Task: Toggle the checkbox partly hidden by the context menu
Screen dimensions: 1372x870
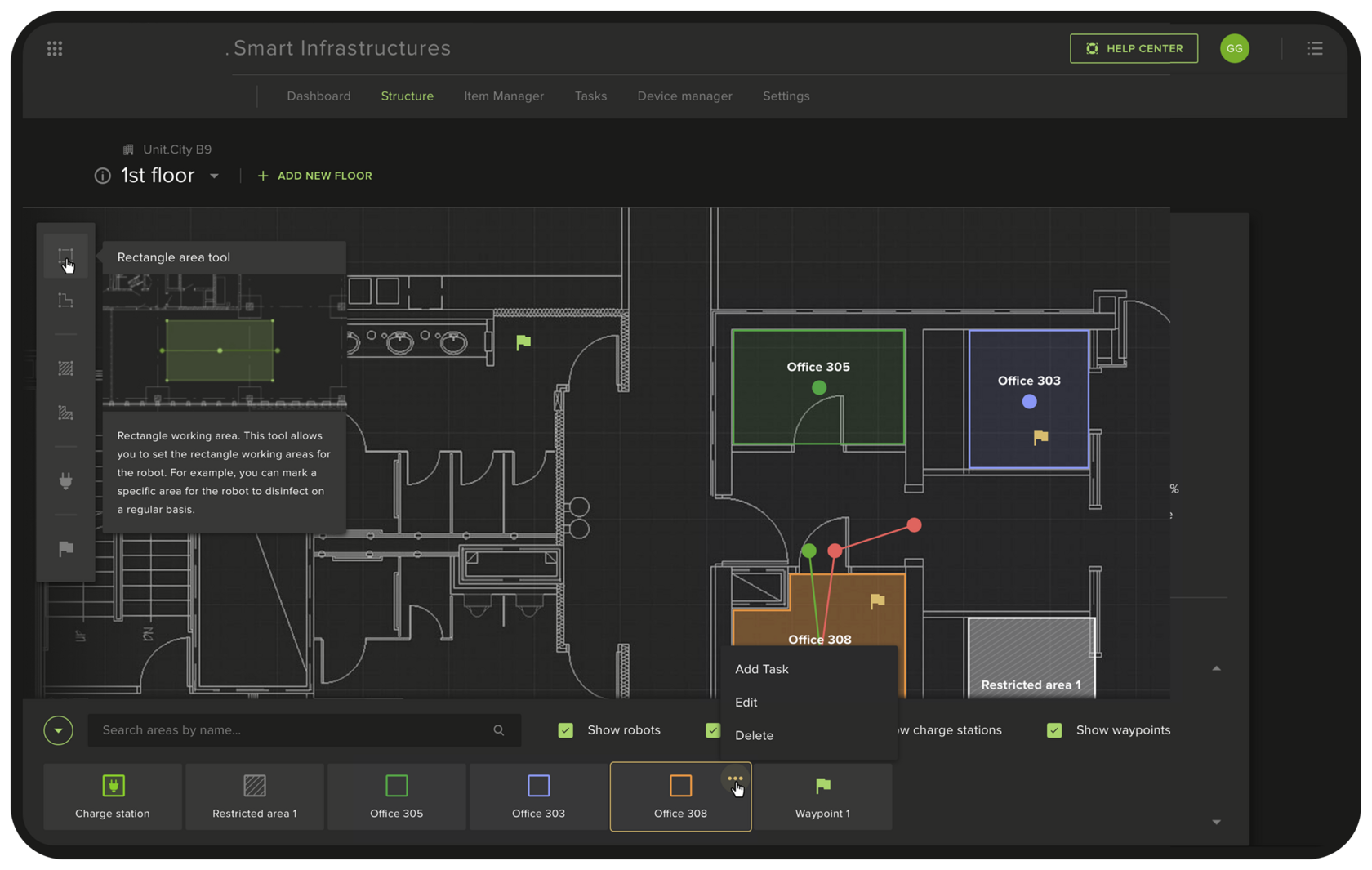Action: click(x=714, y=730)
